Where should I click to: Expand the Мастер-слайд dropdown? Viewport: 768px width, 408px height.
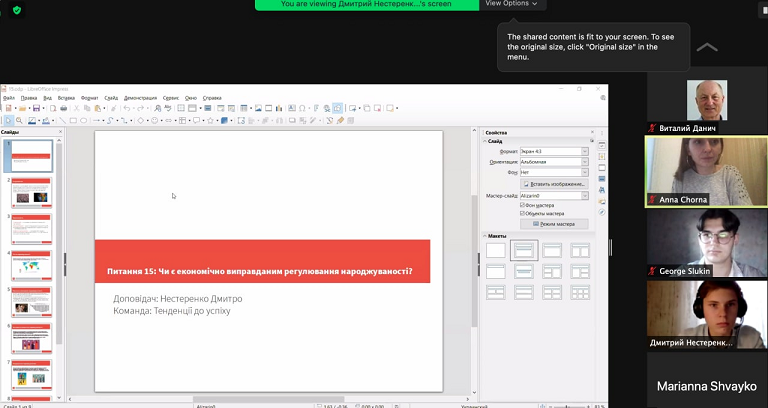555,196
